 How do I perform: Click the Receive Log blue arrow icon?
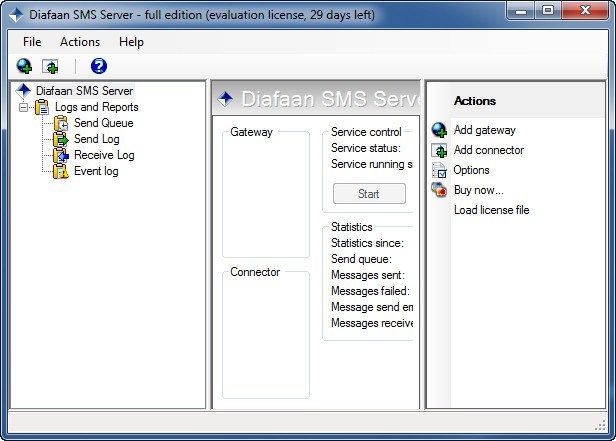tap(61, 155)
